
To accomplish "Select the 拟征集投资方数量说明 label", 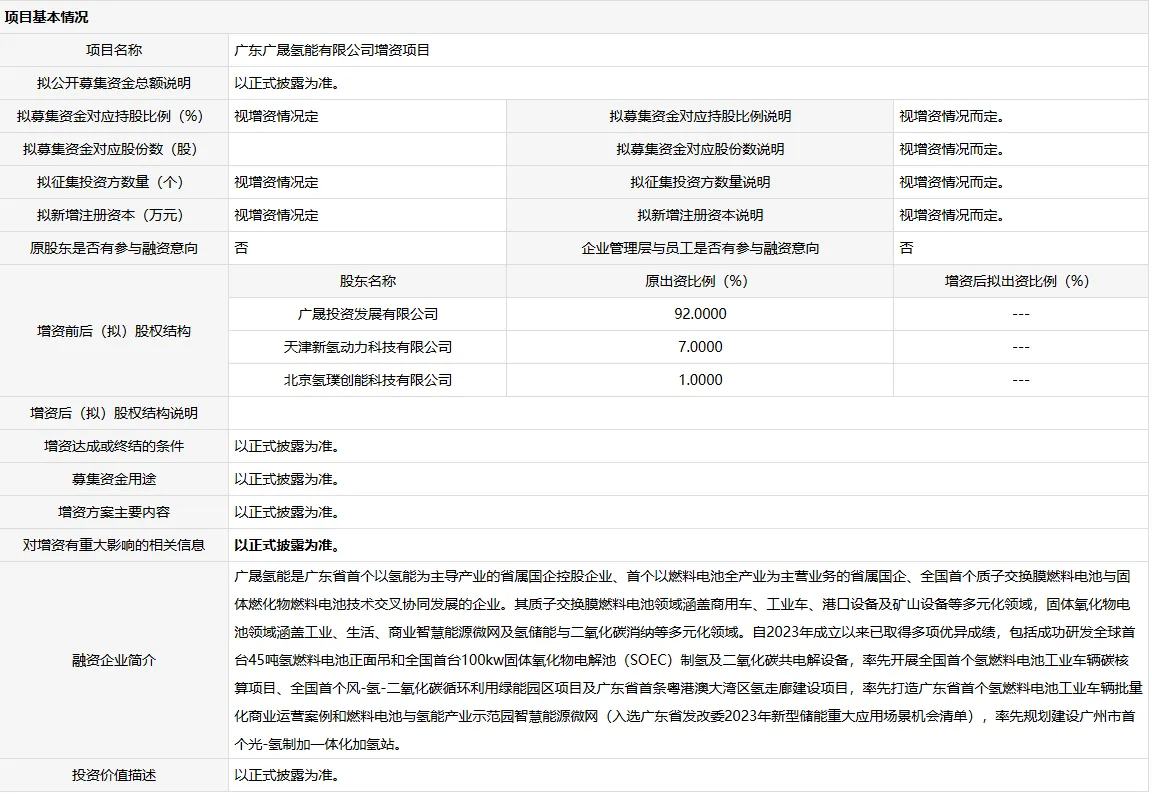I will coord(700,182).
